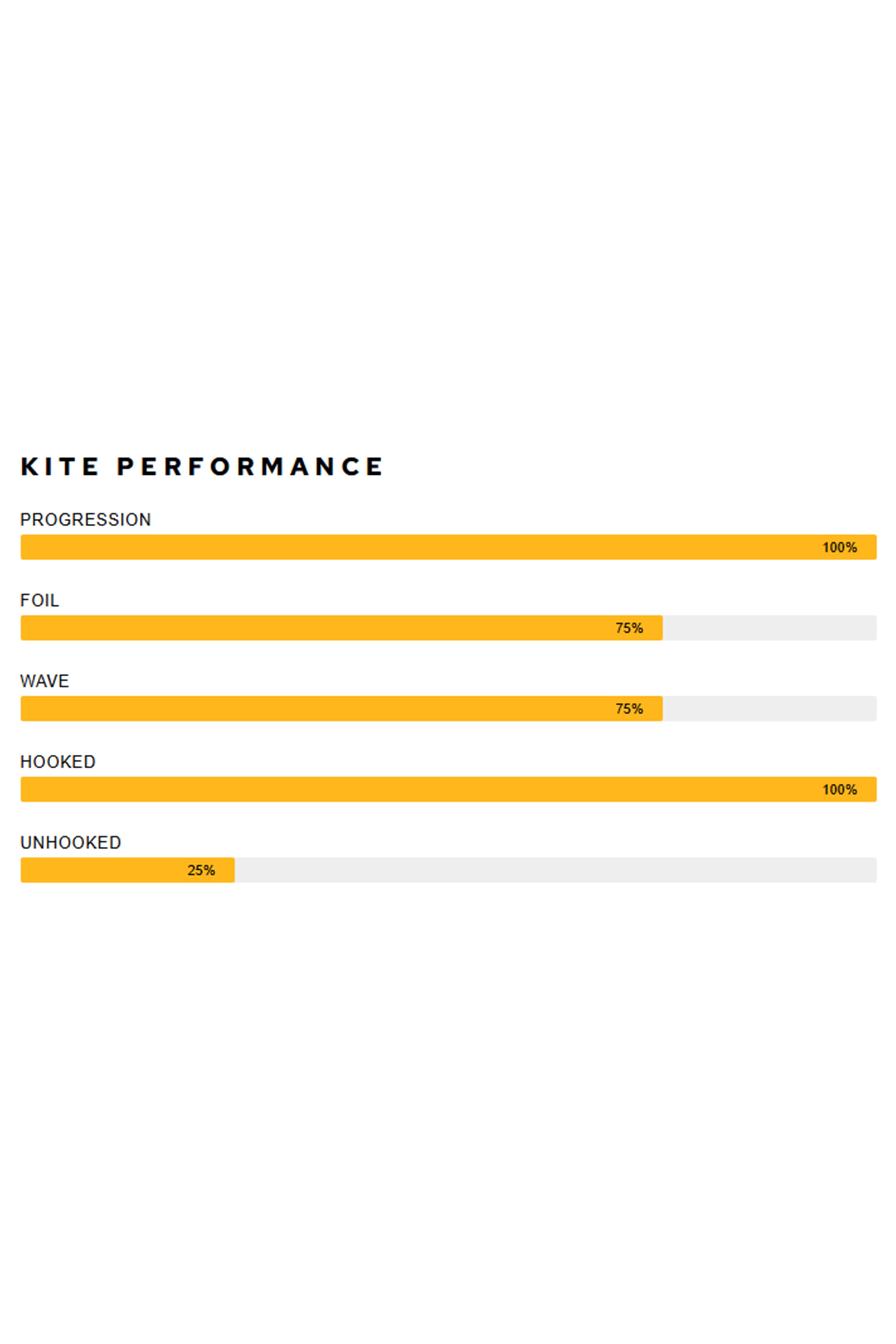
Task: Click the 75% value on Foil bar
Action: [x=629, y=628]
